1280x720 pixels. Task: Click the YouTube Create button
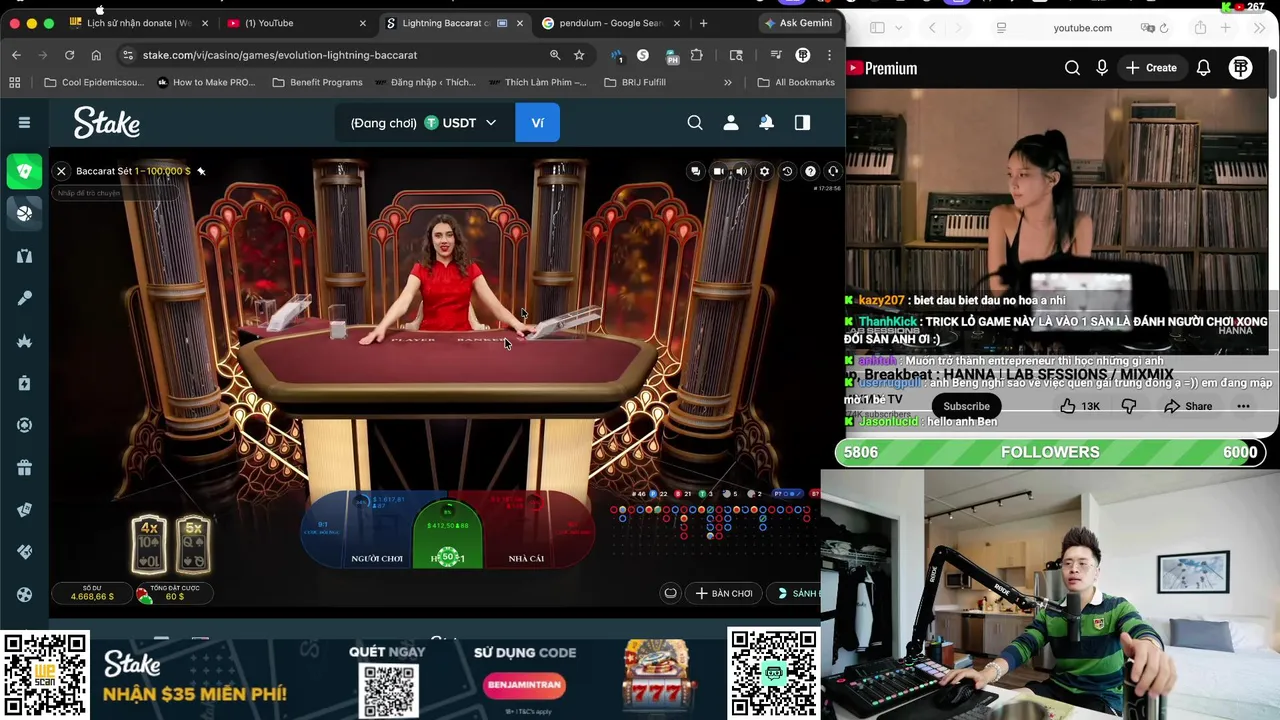point(1151,68)
